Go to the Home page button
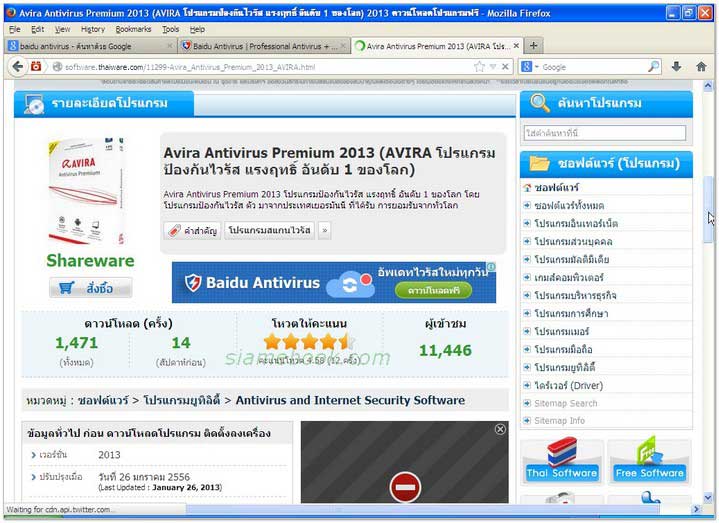This screenshot has height=523, width=719. coord(701,66)
